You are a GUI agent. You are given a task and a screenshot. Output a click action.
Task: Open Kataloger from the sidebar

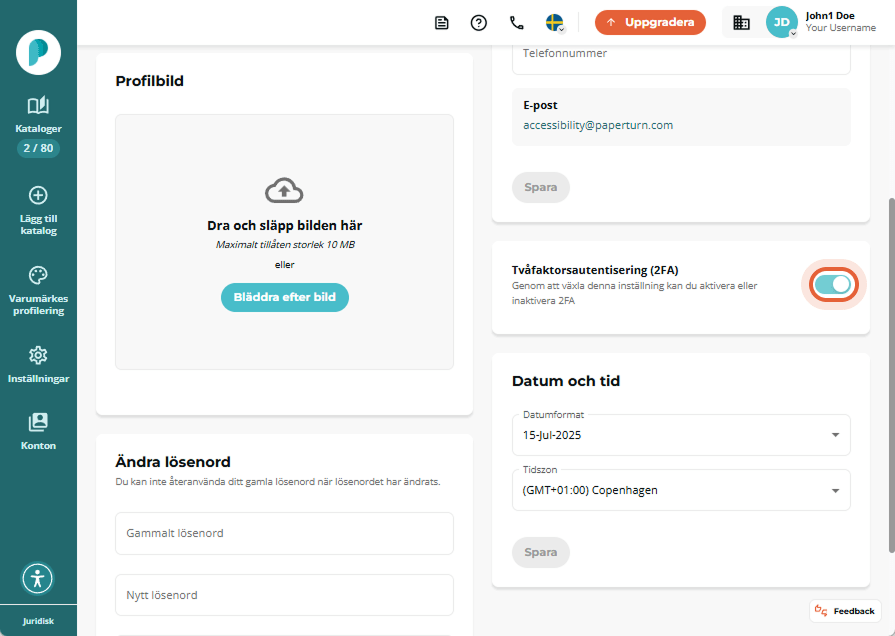pos(38,115)
